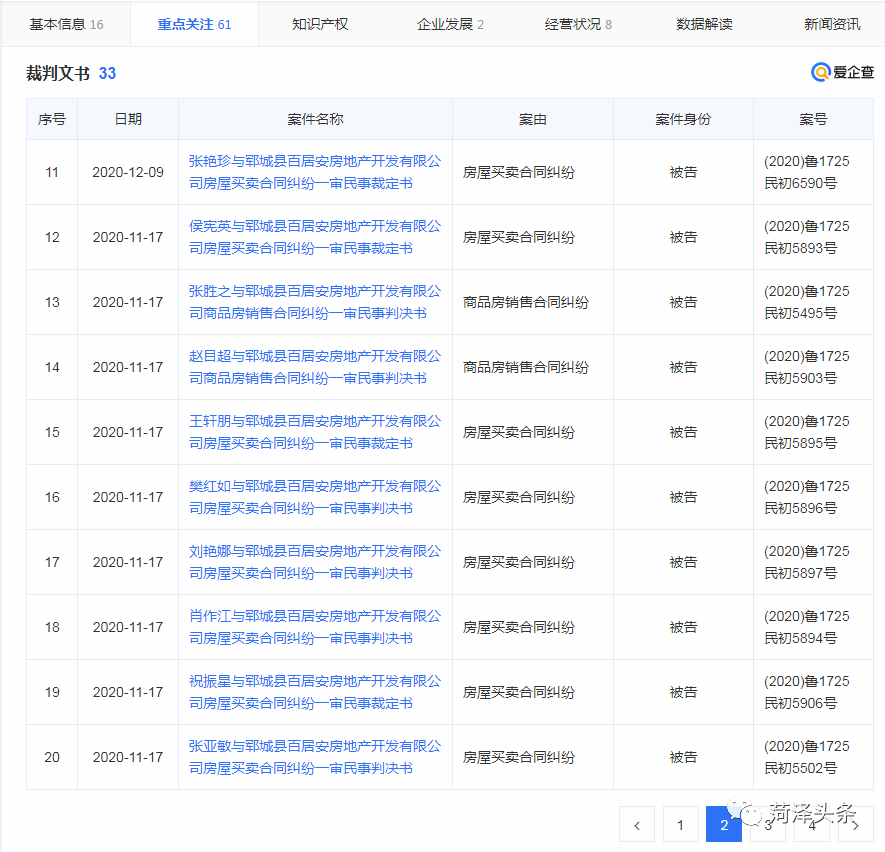
Task: Open case link for 赵目超 row 14
Action: point(314,367)
